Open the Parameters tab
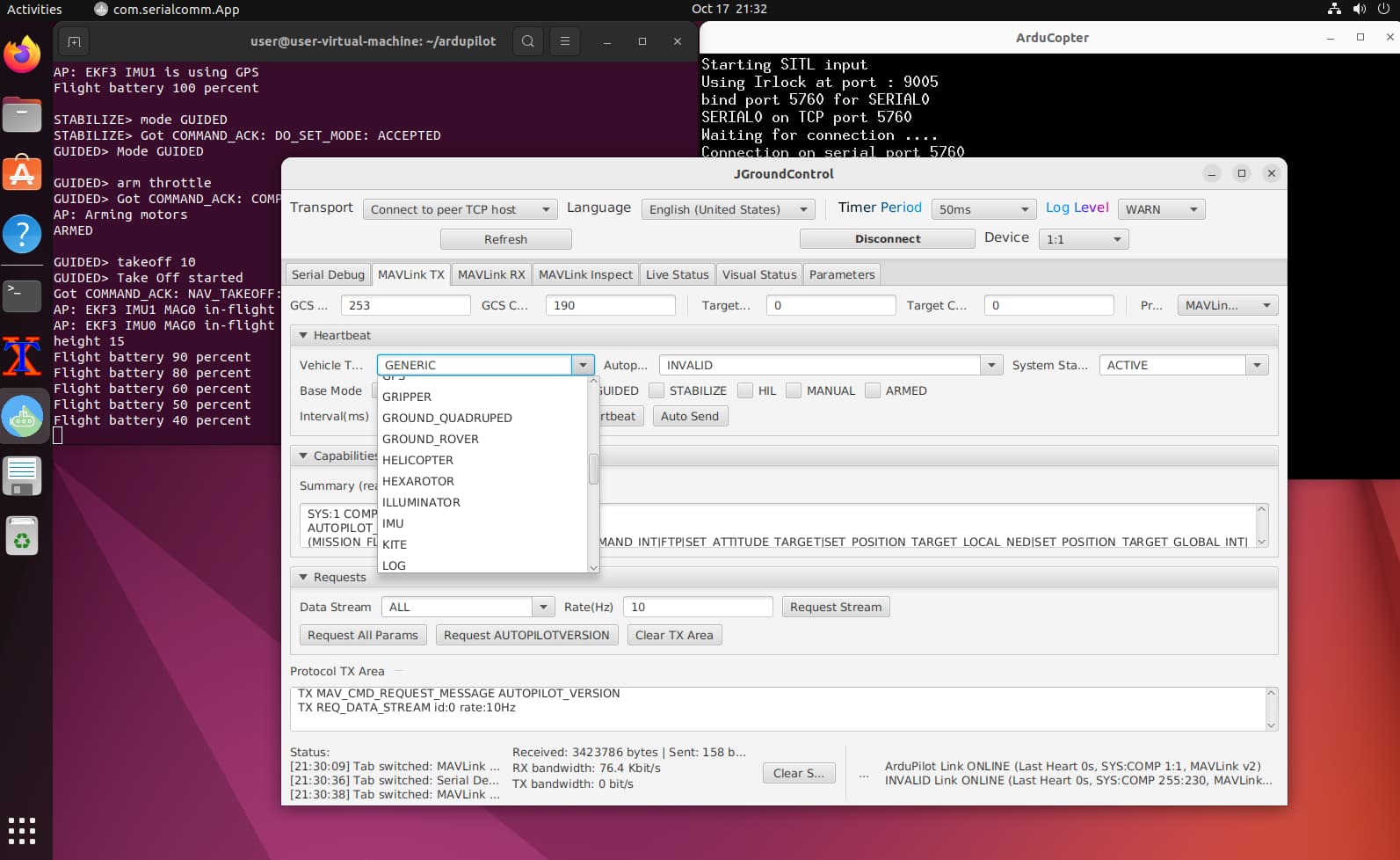 pos(841,274)
